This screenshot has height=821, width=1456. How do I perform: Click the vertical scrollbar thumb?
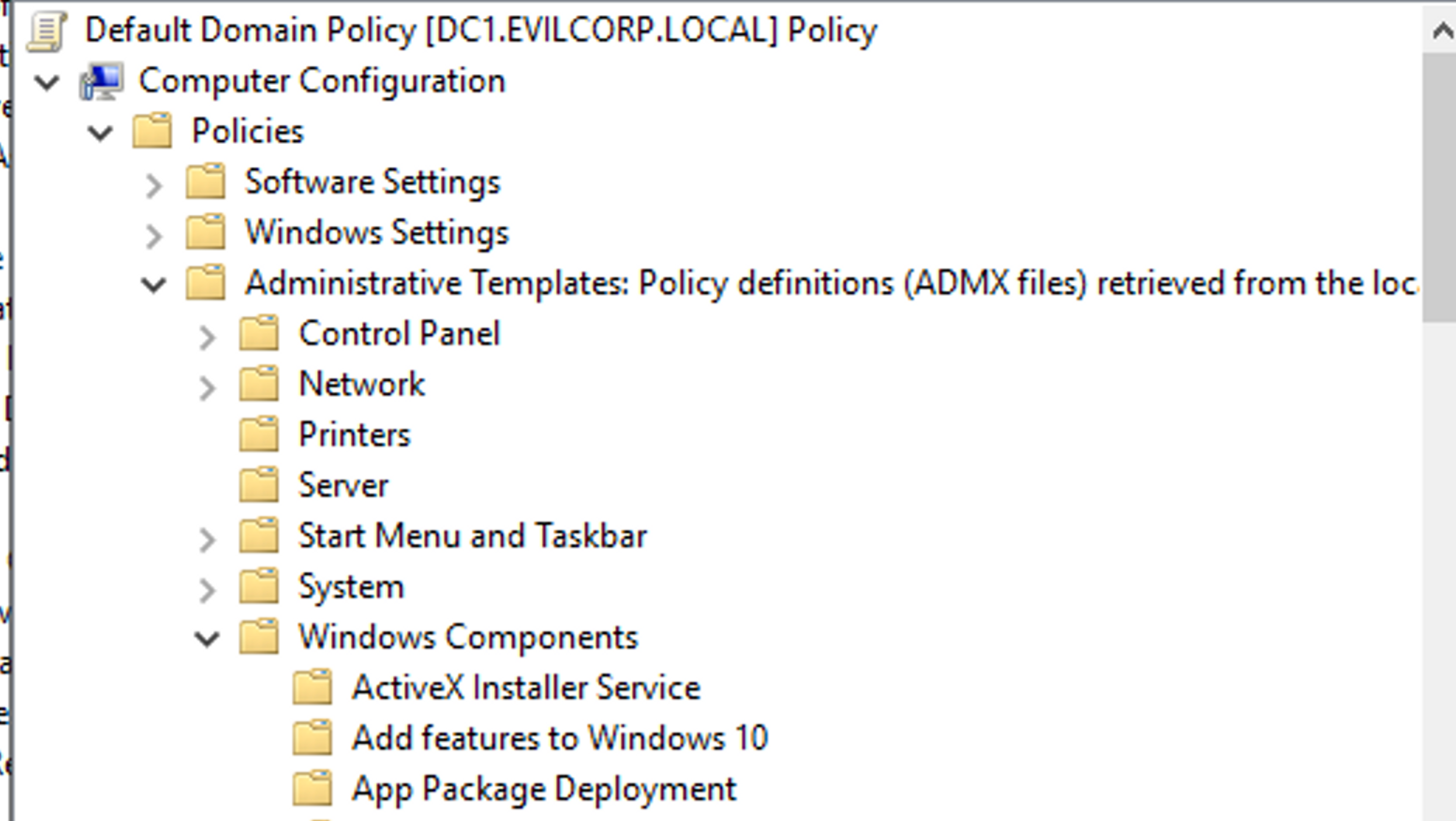tap(1439, 187)
